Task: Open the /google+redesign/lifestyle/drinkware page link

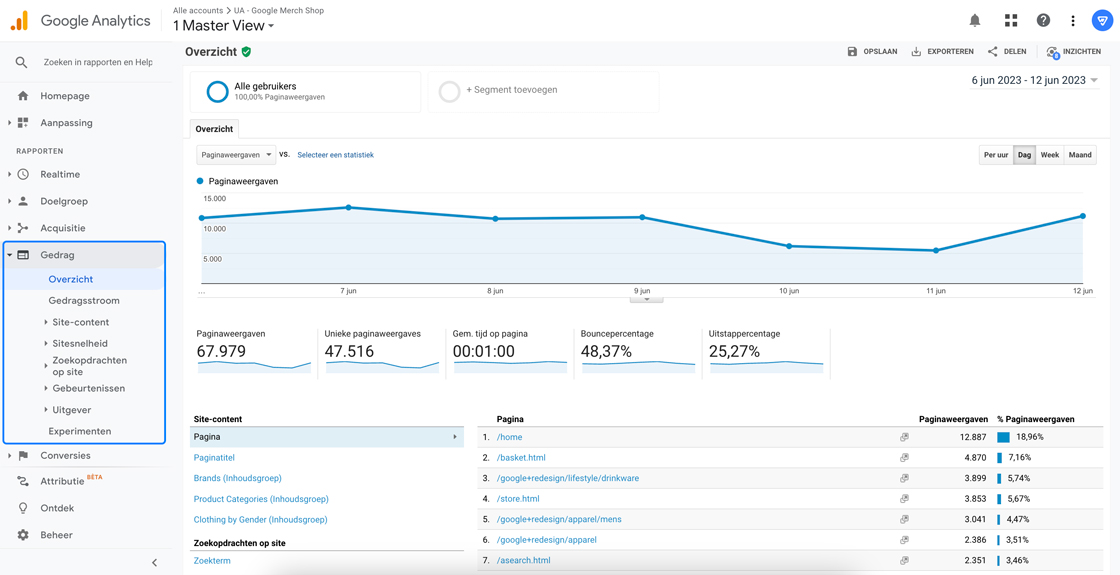Action: (567, 478)
